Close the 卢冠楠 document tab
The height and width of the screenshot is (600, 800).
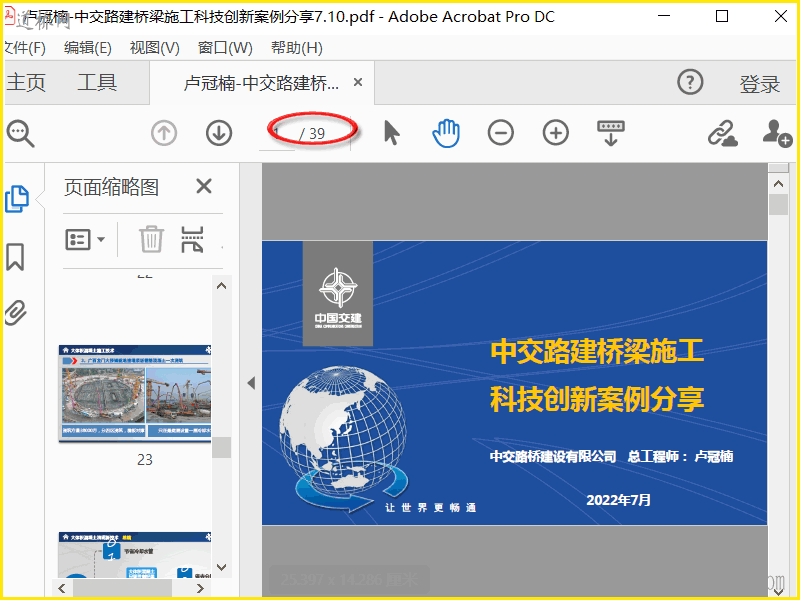tap(358, 82)
